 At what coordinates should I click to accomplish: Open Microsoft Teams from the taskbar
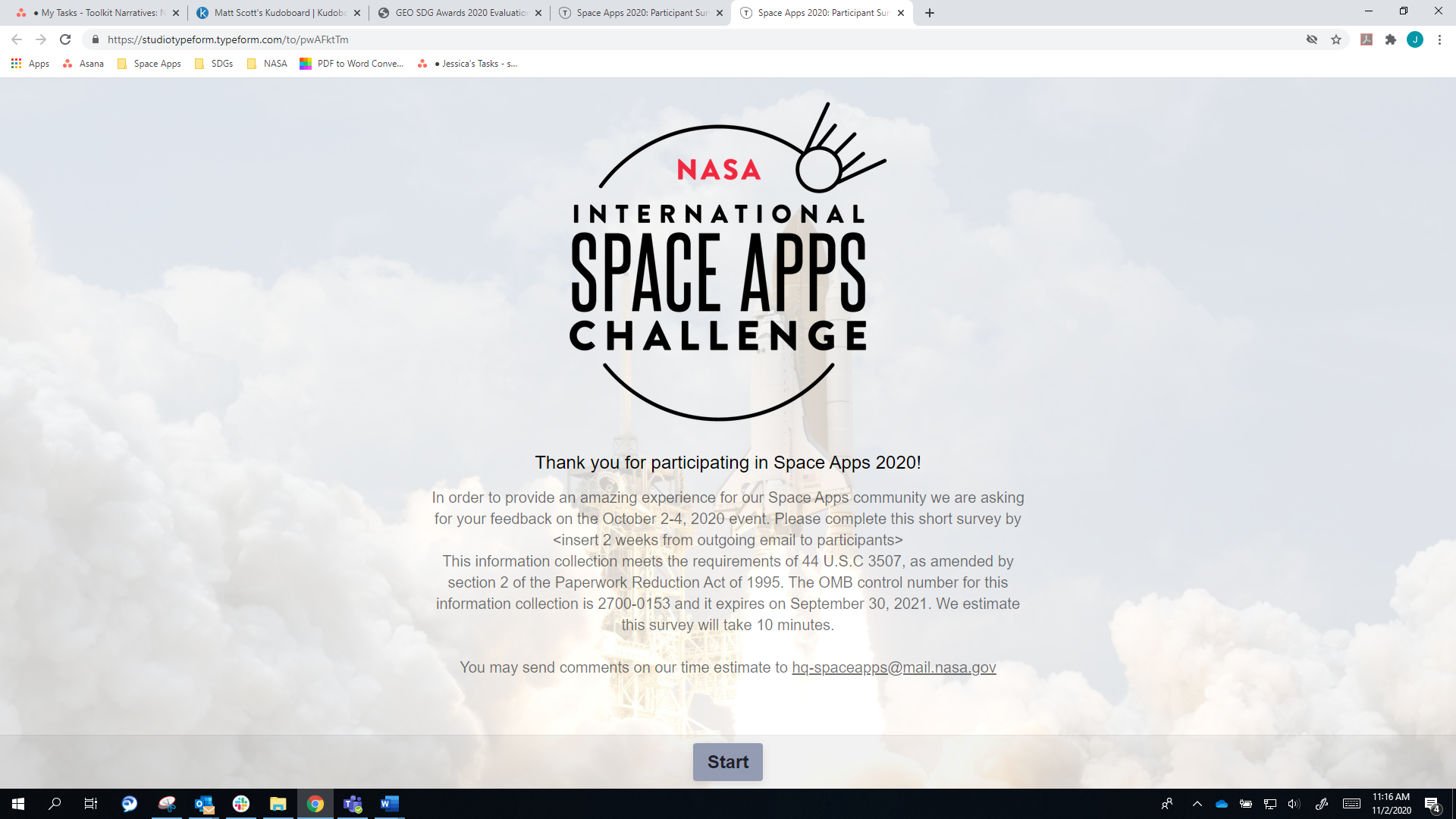(353, 804)
